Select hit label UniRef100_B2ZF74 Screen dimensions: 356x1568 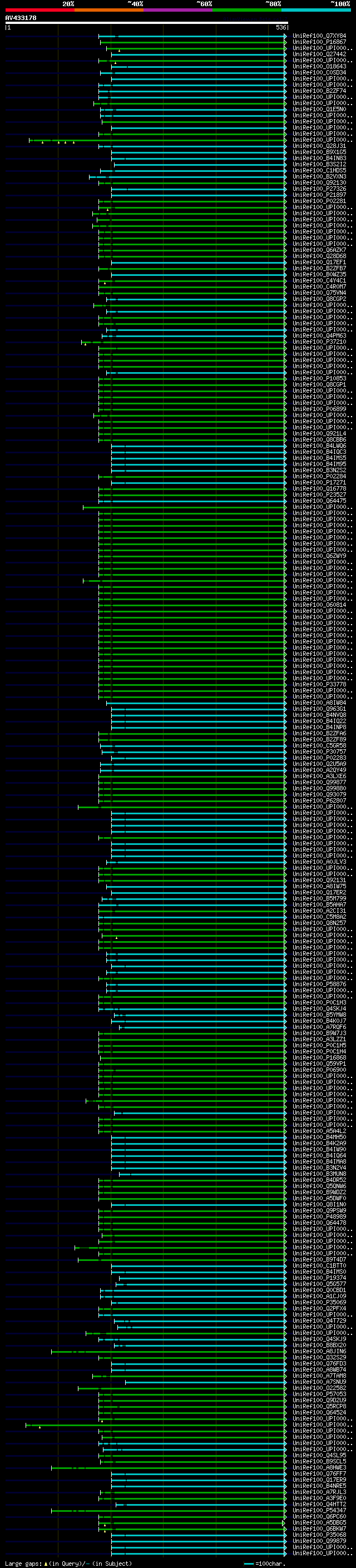319,91
